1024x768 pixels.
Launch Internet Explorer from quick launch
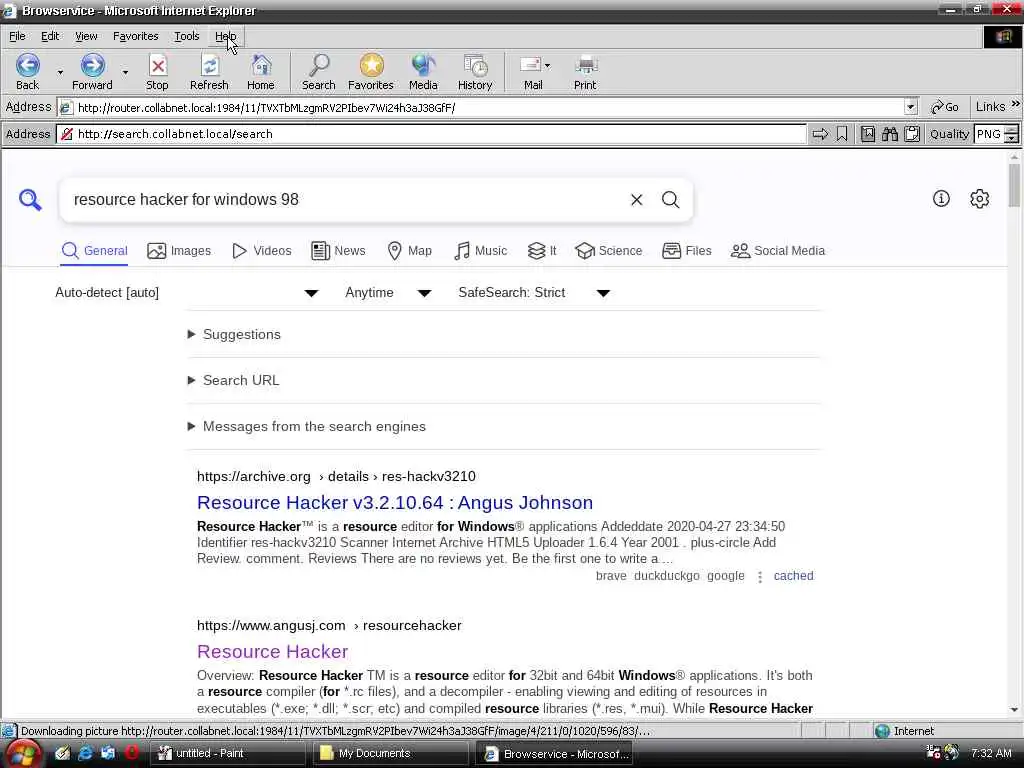85,753
